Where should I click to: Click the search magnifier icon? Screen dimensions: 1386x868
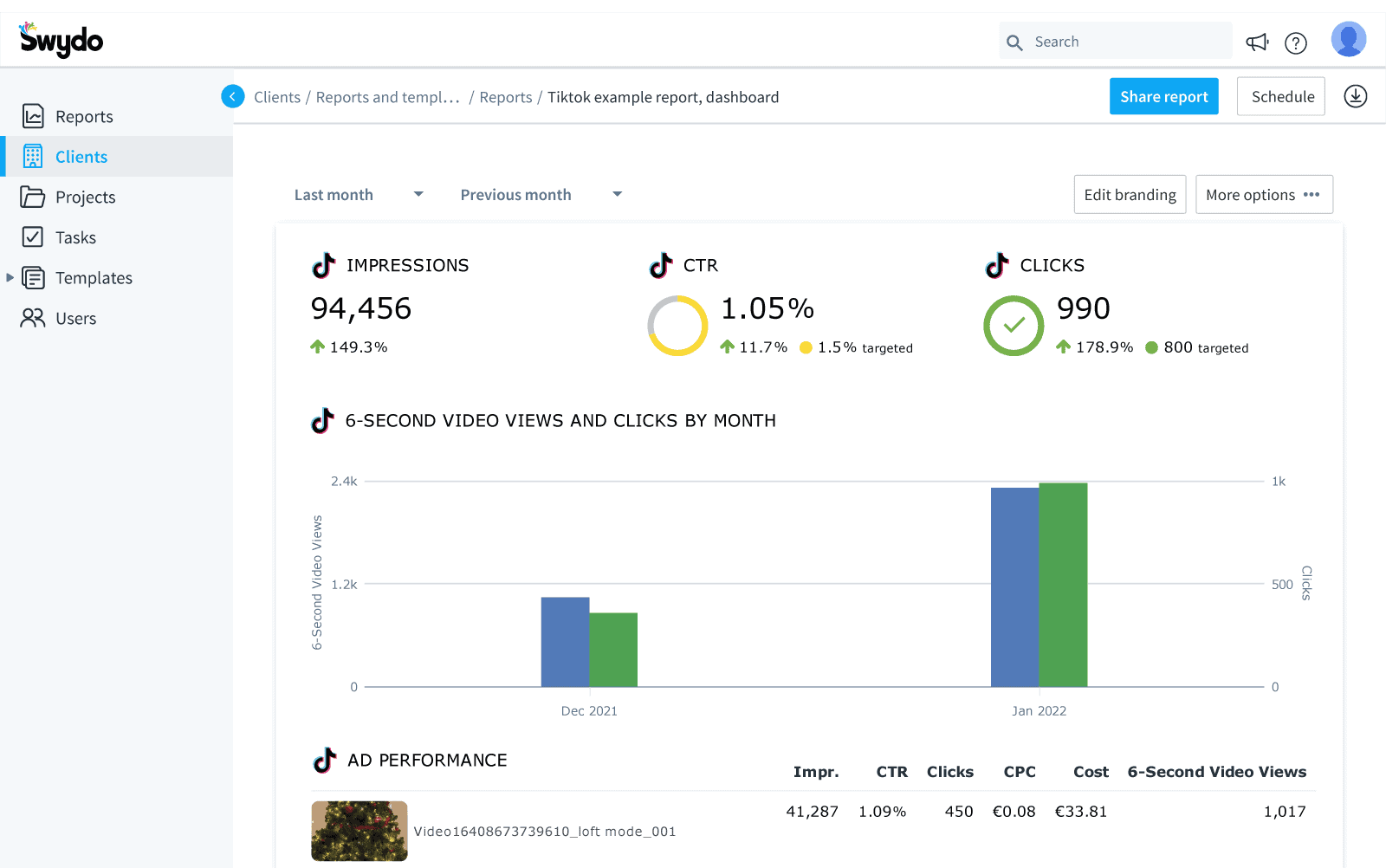(x=1014, y=42)
